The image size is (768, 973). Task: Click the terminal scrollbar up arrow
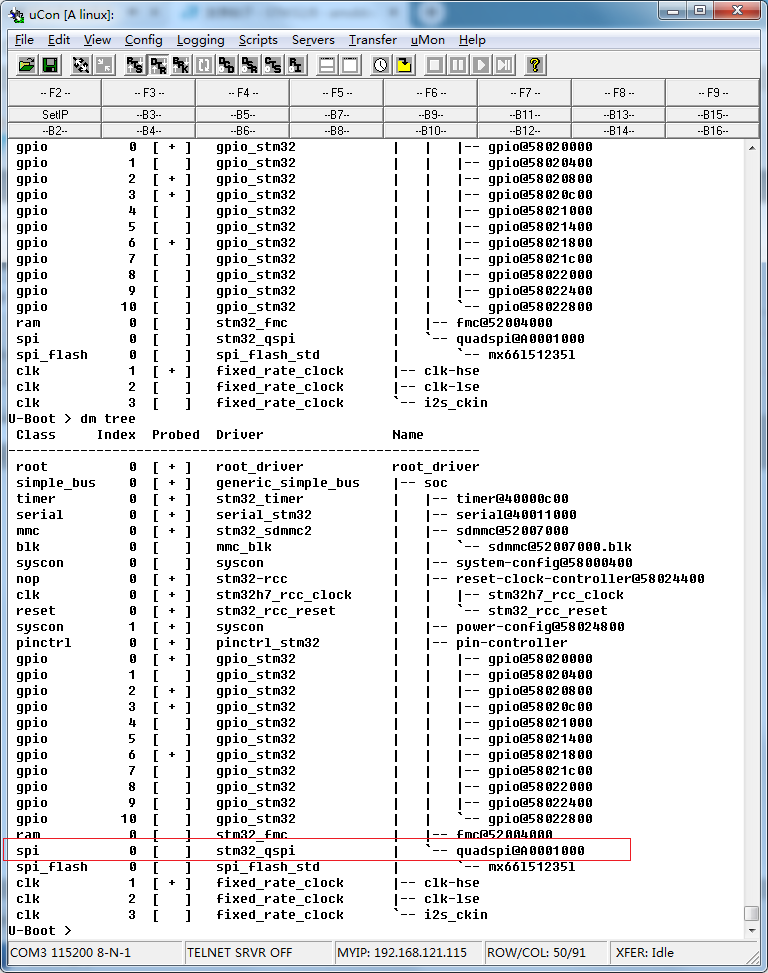752,148
